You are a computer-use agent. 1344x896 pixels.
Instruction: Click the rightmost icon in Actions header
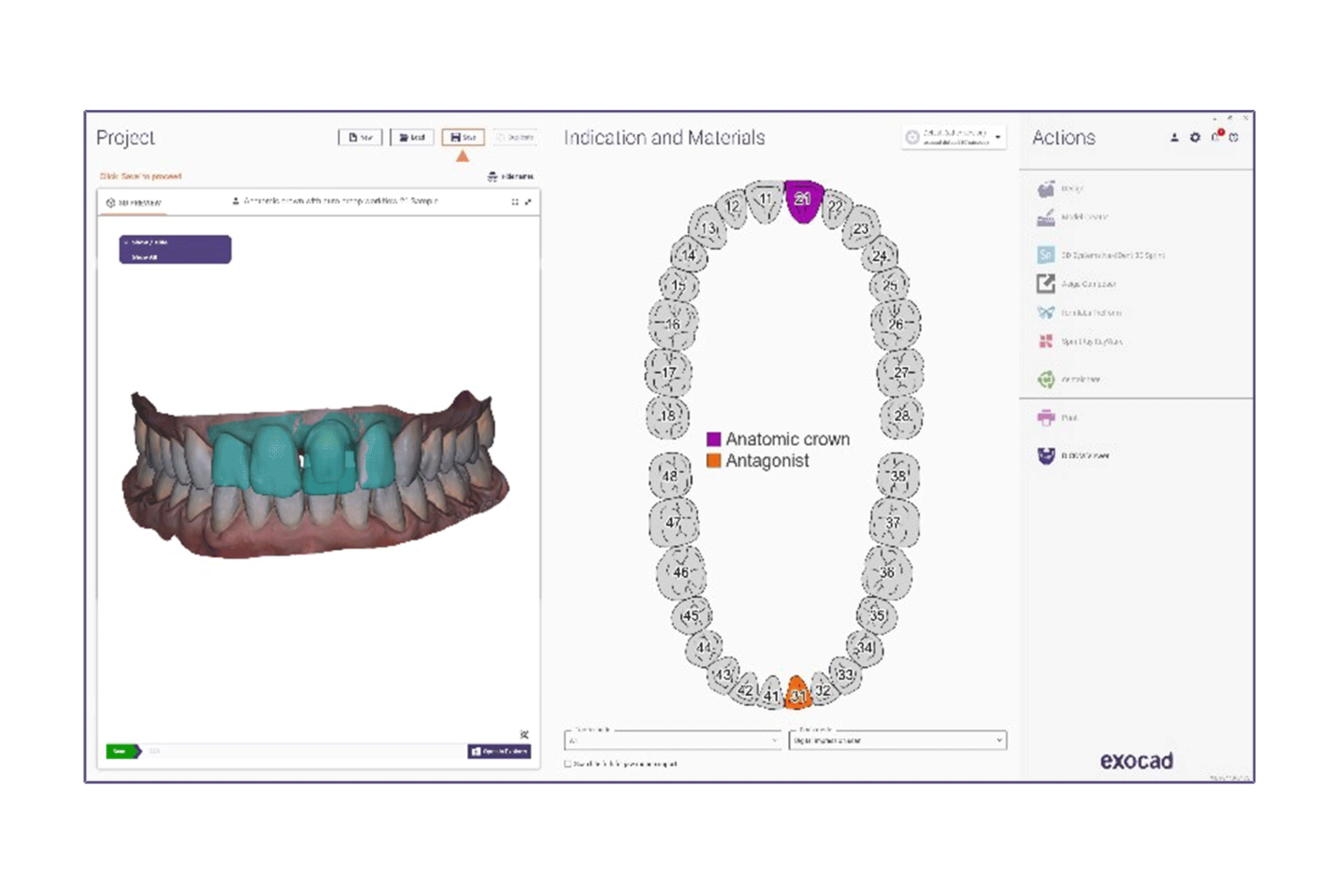click(1234, 137)
